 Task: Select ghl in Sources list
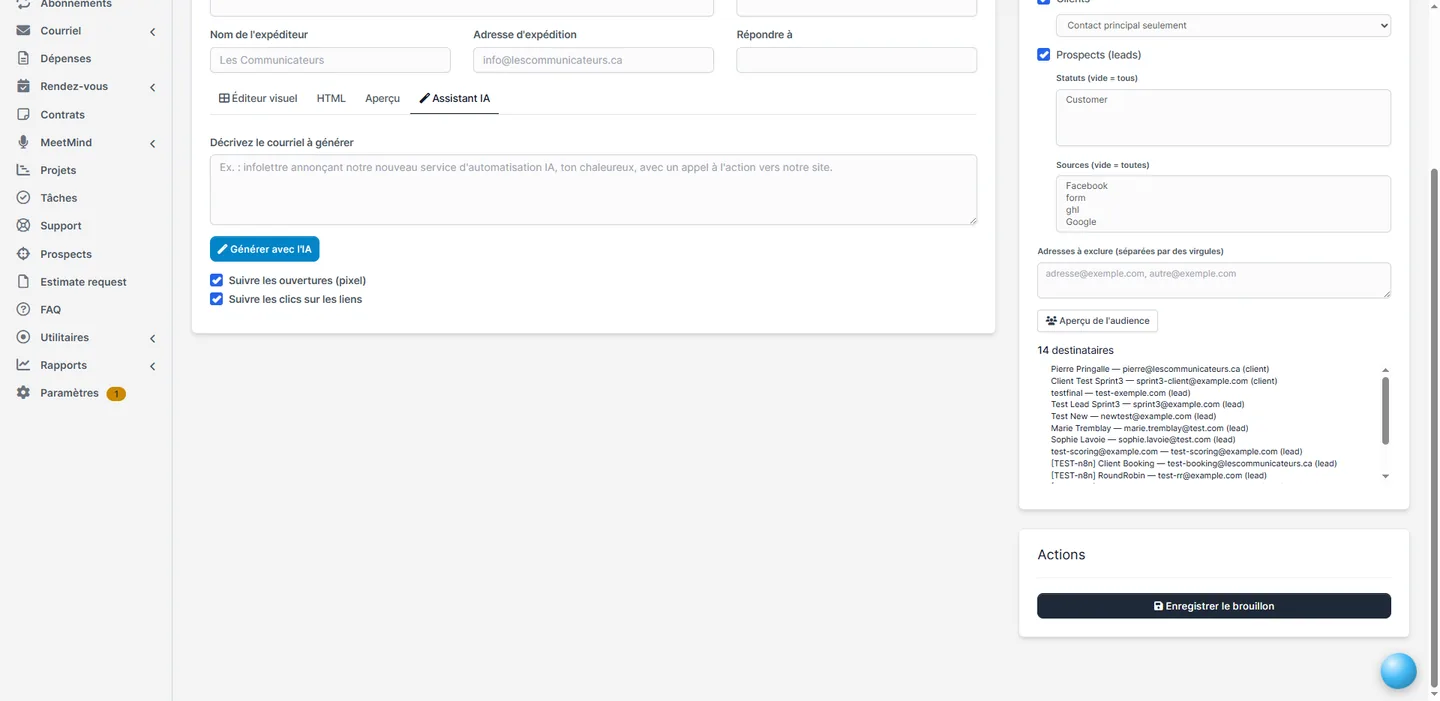point(1072,210)
